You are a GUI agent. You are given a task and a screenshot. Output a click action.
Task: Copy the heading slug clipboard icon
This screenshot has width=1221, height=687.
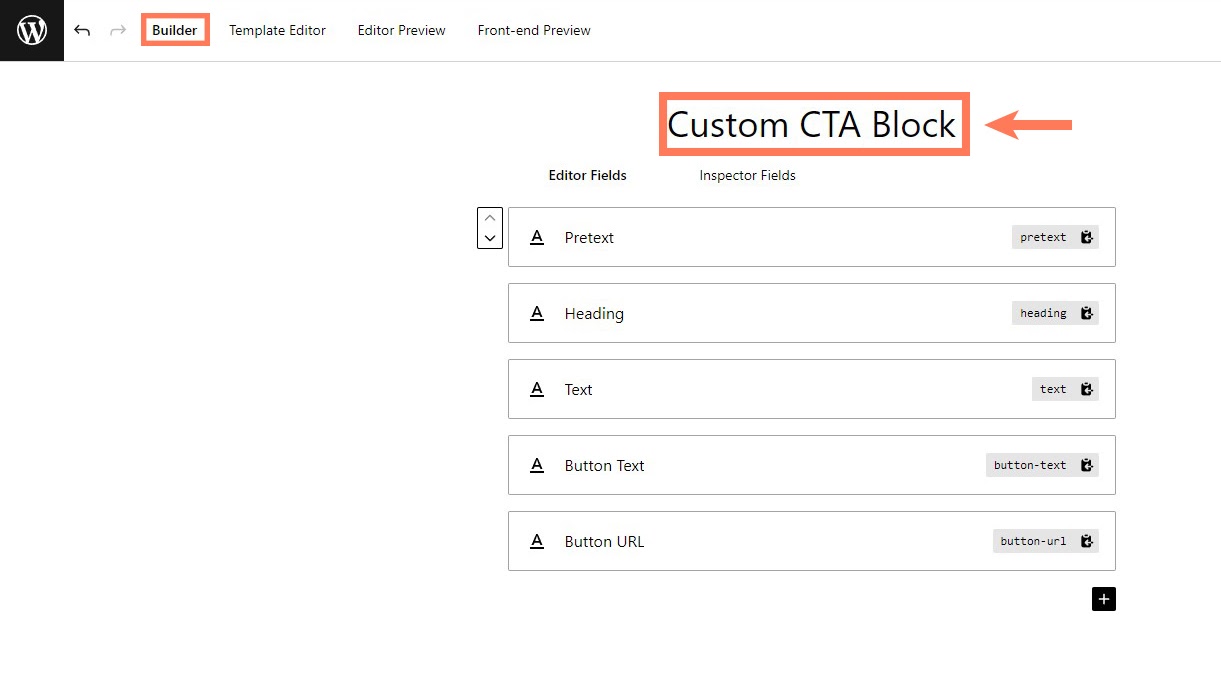[1087, 313]
